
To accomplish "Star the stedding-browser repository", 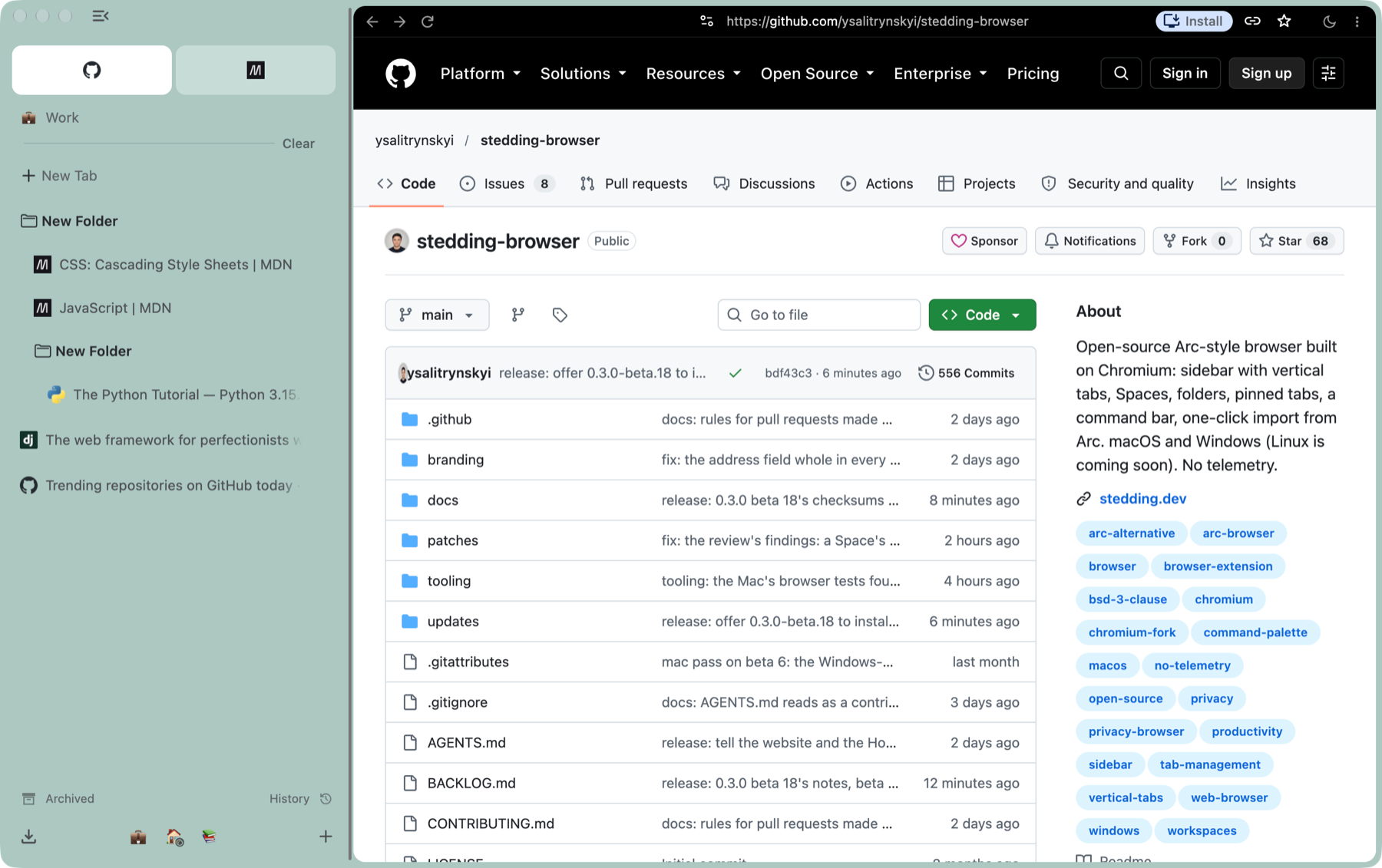I will tap(1297, 241).
